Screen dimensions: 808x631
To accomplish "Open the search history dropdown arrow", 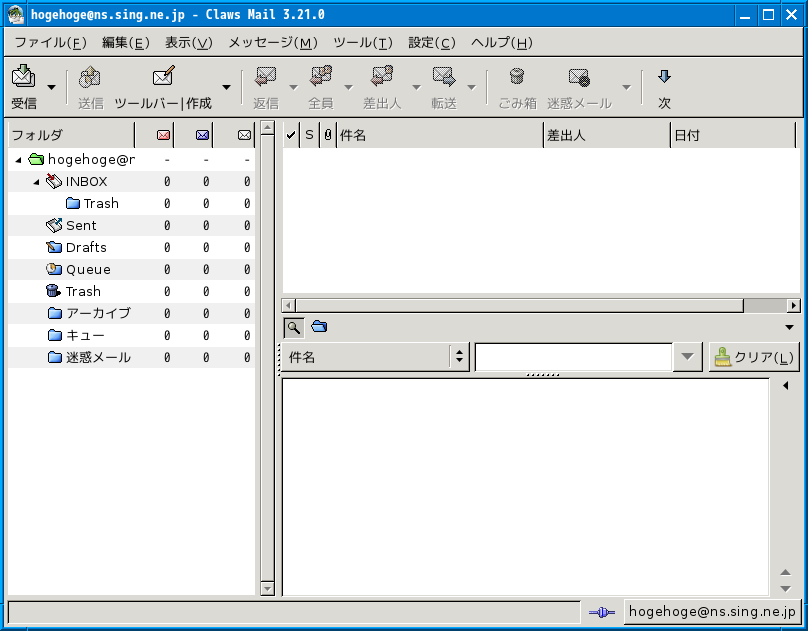I will pos(687,356).
